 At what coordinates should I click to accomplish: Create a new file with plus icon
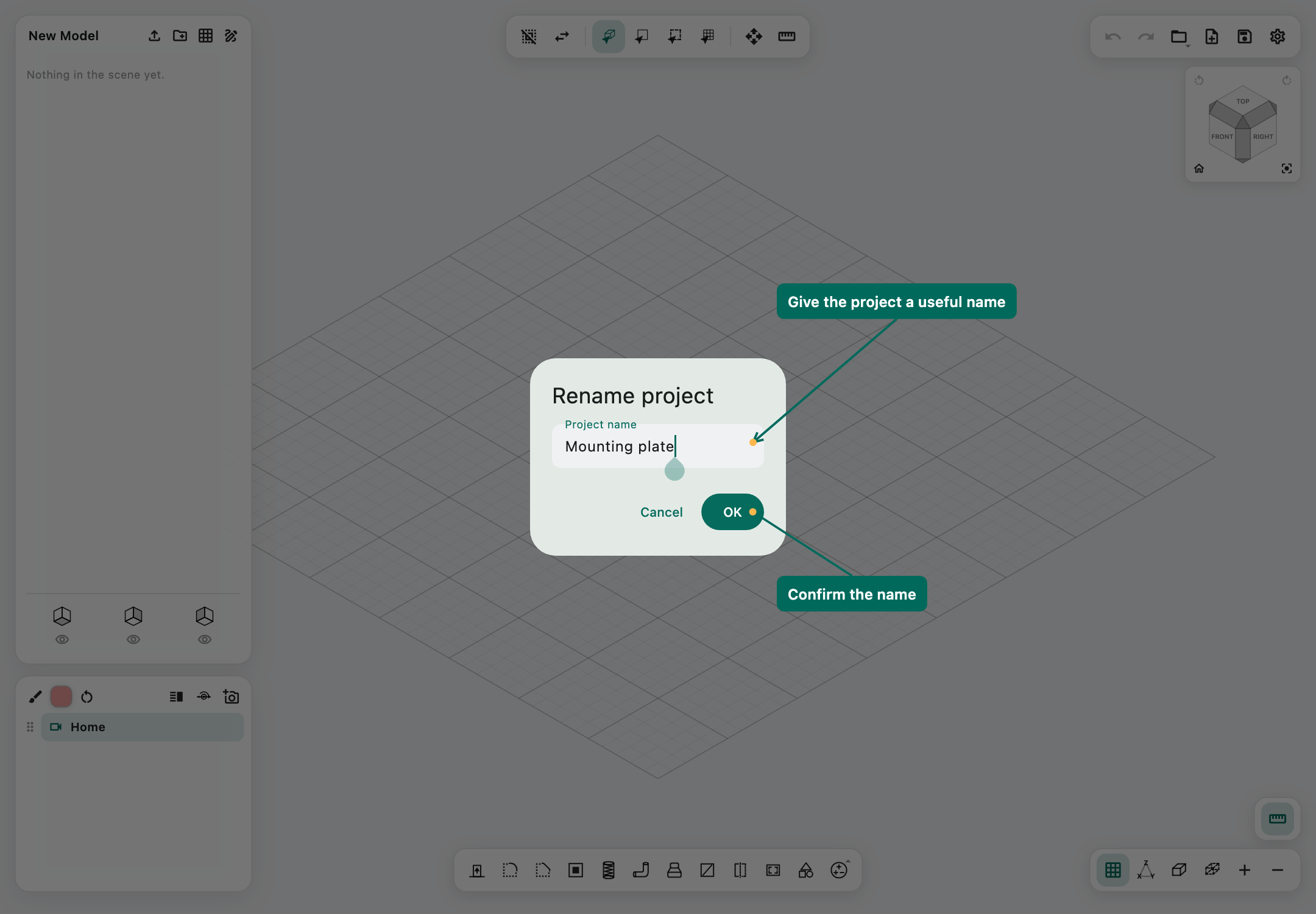(1212, 37)
